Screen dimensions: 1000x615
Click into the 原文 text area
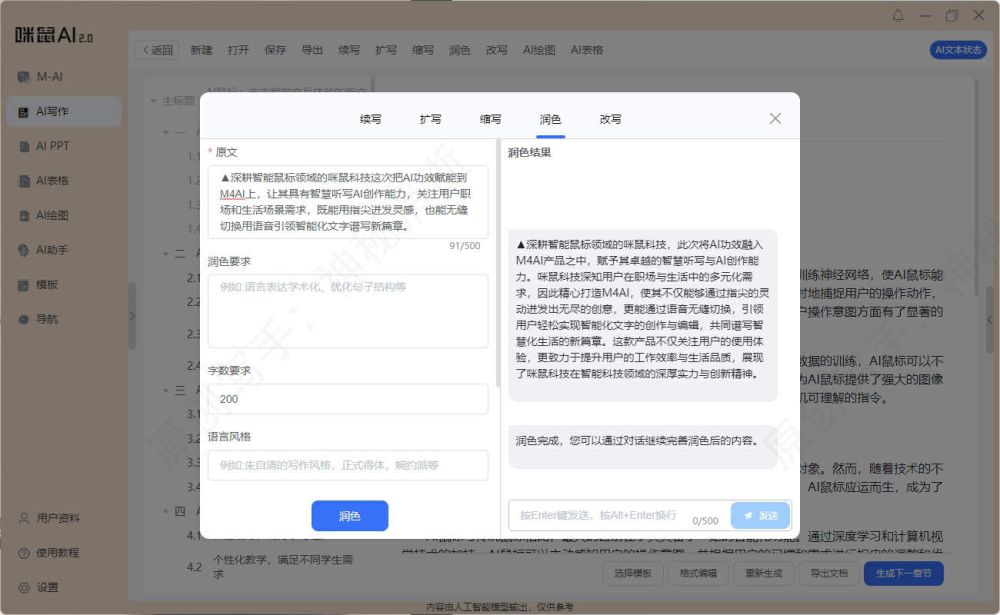pyautogui.click(x=348, y=202)
